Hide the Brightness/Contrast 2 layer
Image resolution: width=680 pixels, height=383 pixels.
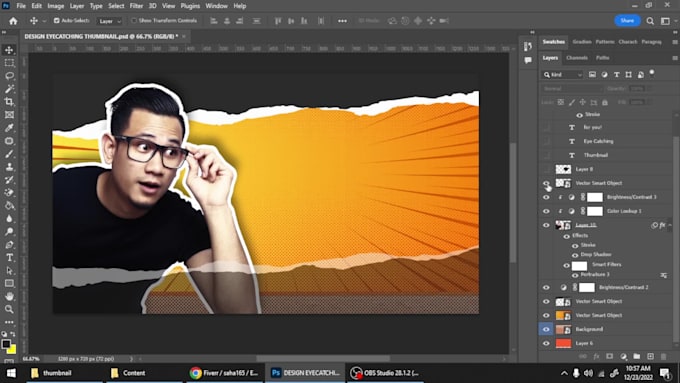click(x=546, y=287)
